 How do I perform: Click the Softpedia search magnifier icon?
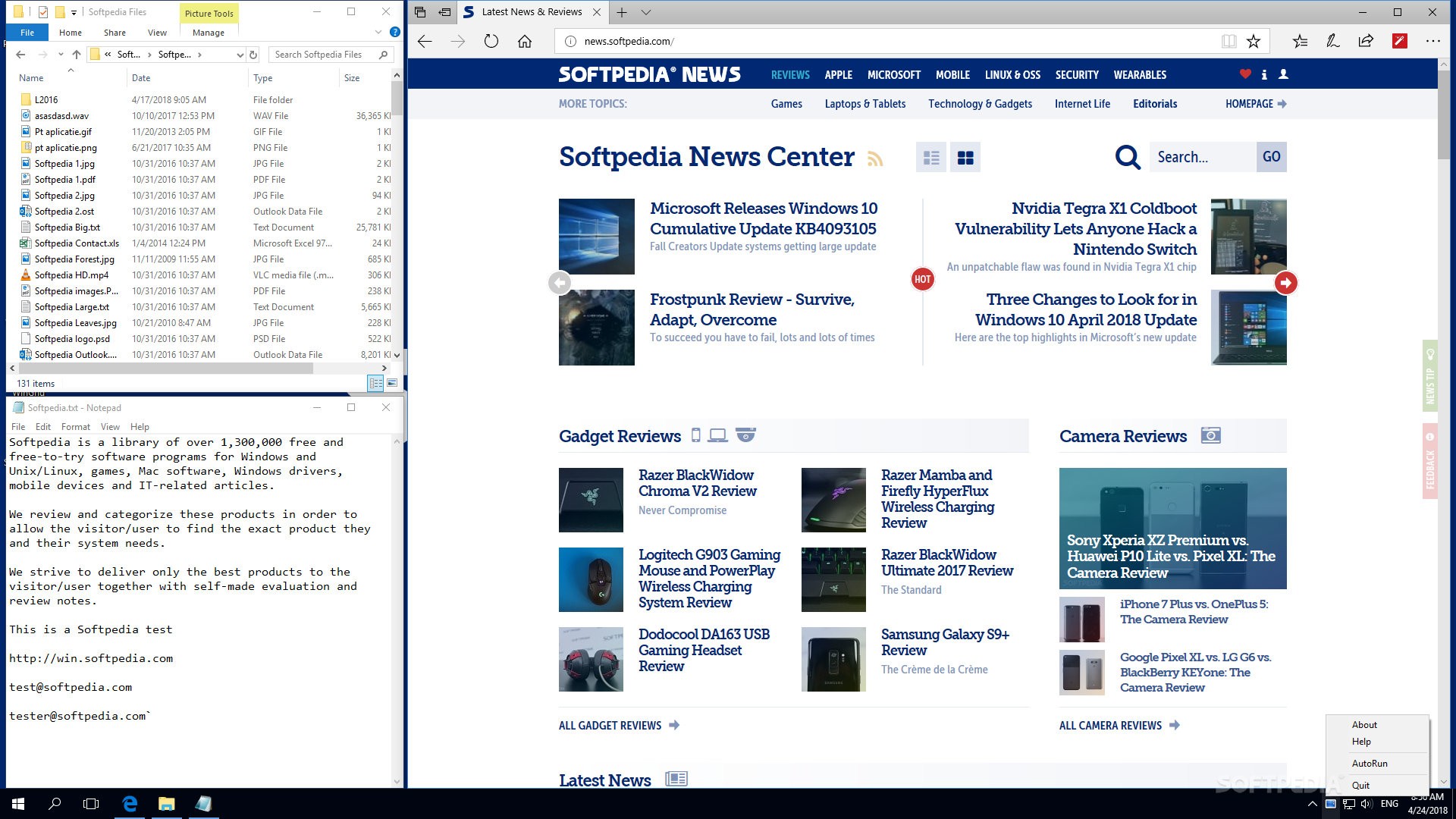(1128, 157)
